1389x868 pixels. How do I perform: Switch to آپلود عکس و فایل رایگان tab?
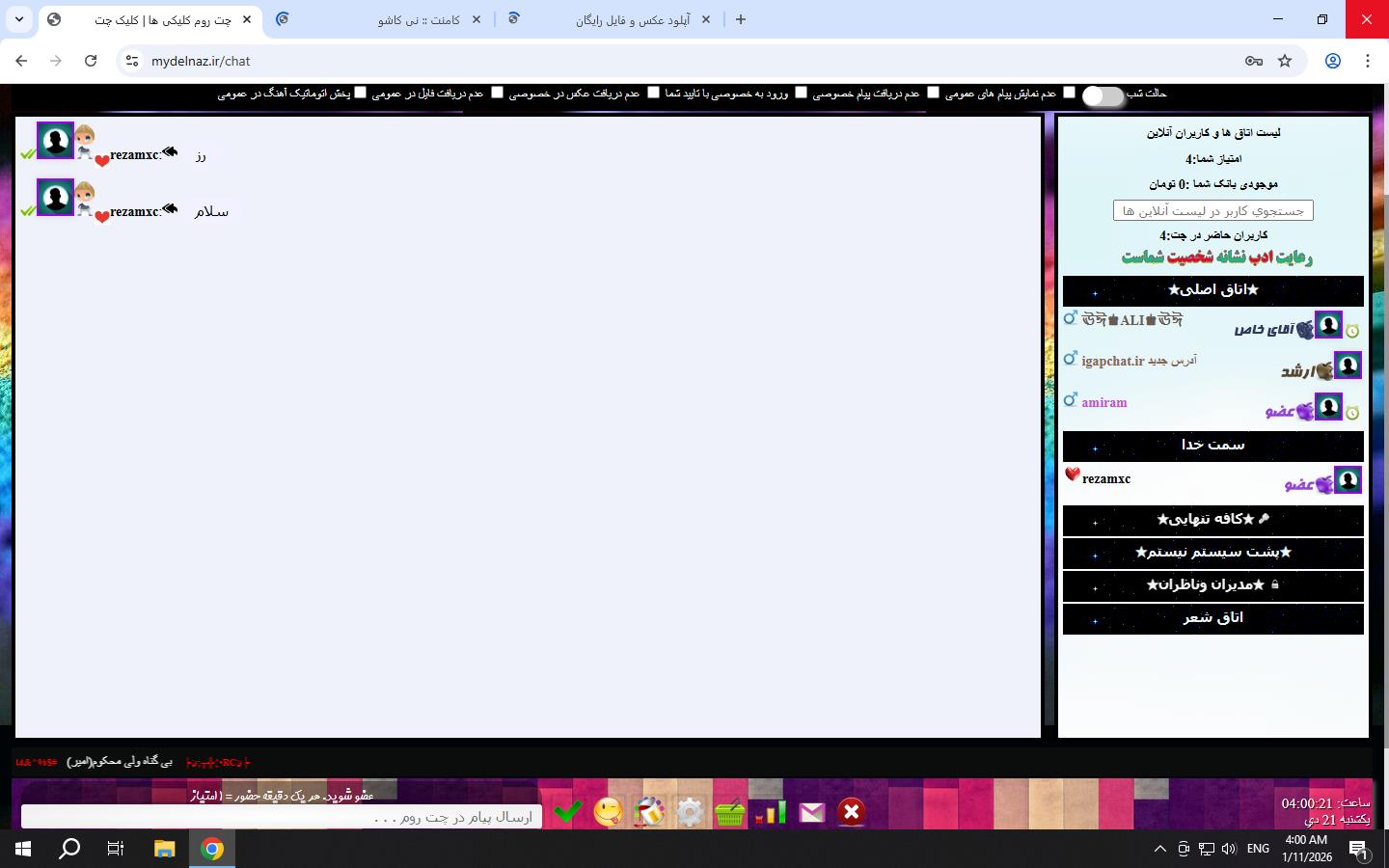632,19
